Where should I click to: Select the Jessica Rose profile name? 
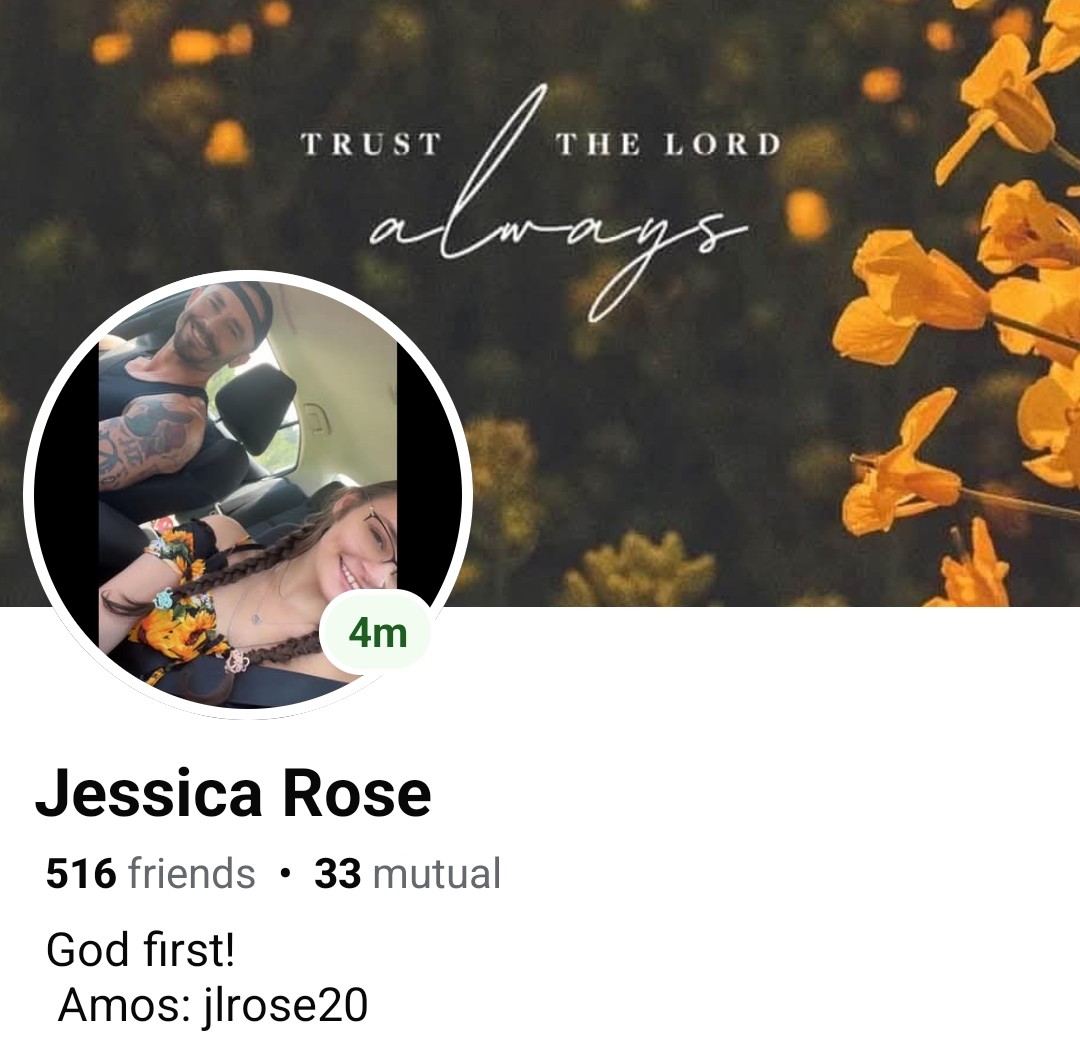click(x=233, y=794)
